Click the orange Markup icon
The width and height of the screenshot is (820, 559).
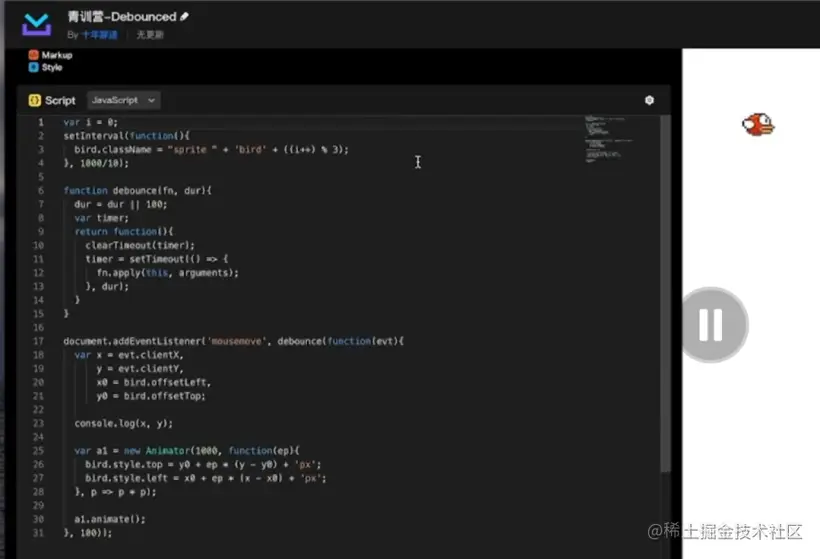33,55
